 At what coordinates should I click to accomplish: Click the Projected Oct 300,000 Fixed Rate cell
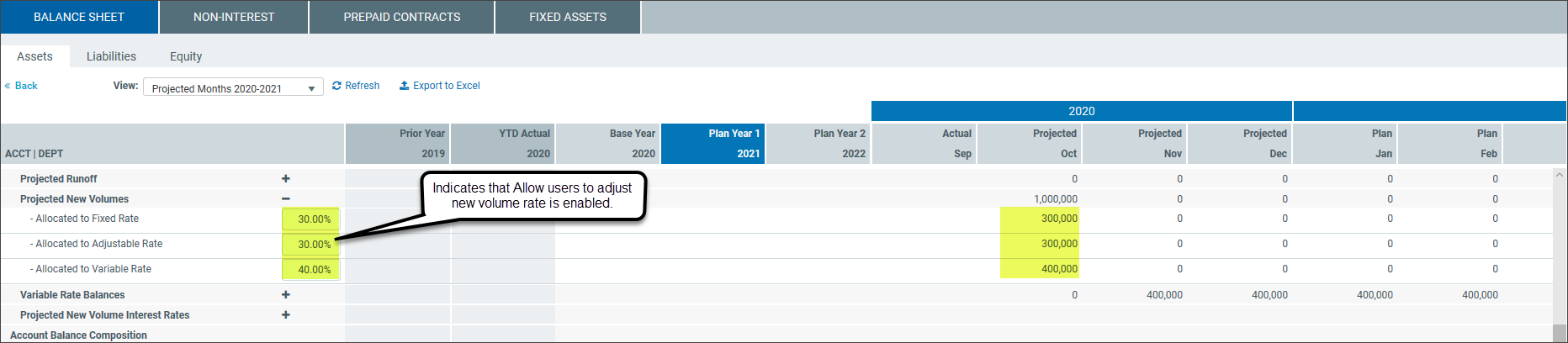click(x=1040, y=219)
